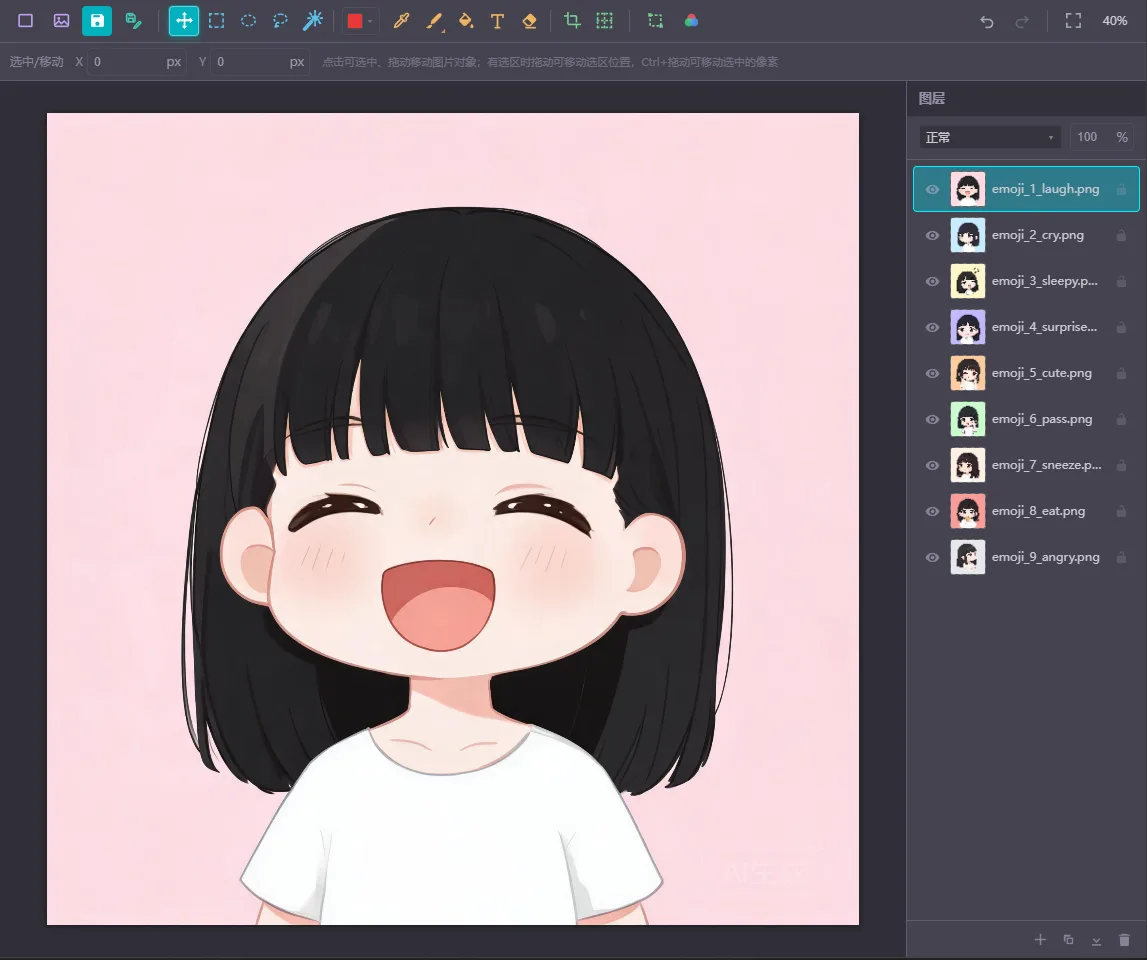Click the new canvas icon

click(26, 20)
